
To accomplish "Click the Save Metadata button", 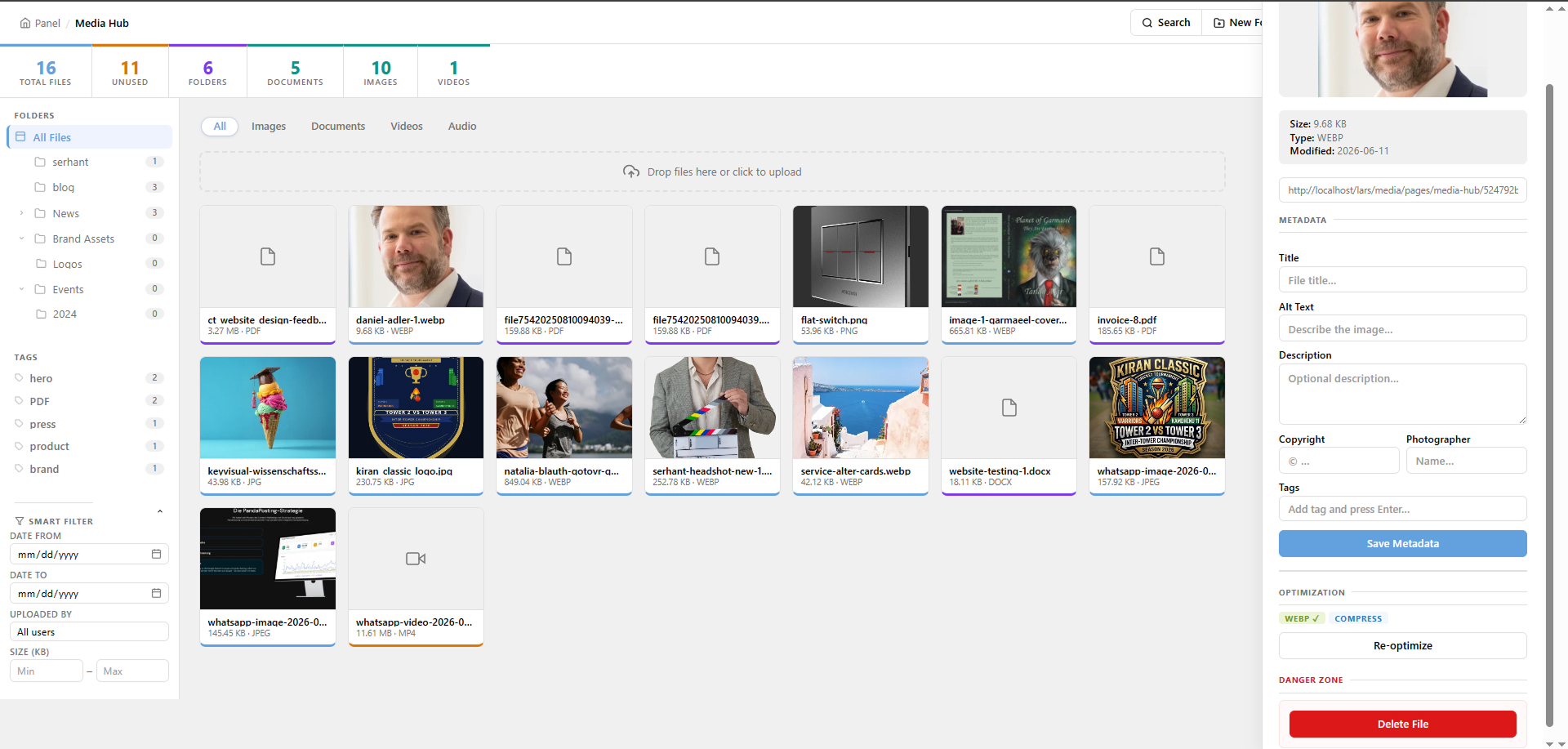I will pos(1403,544).
